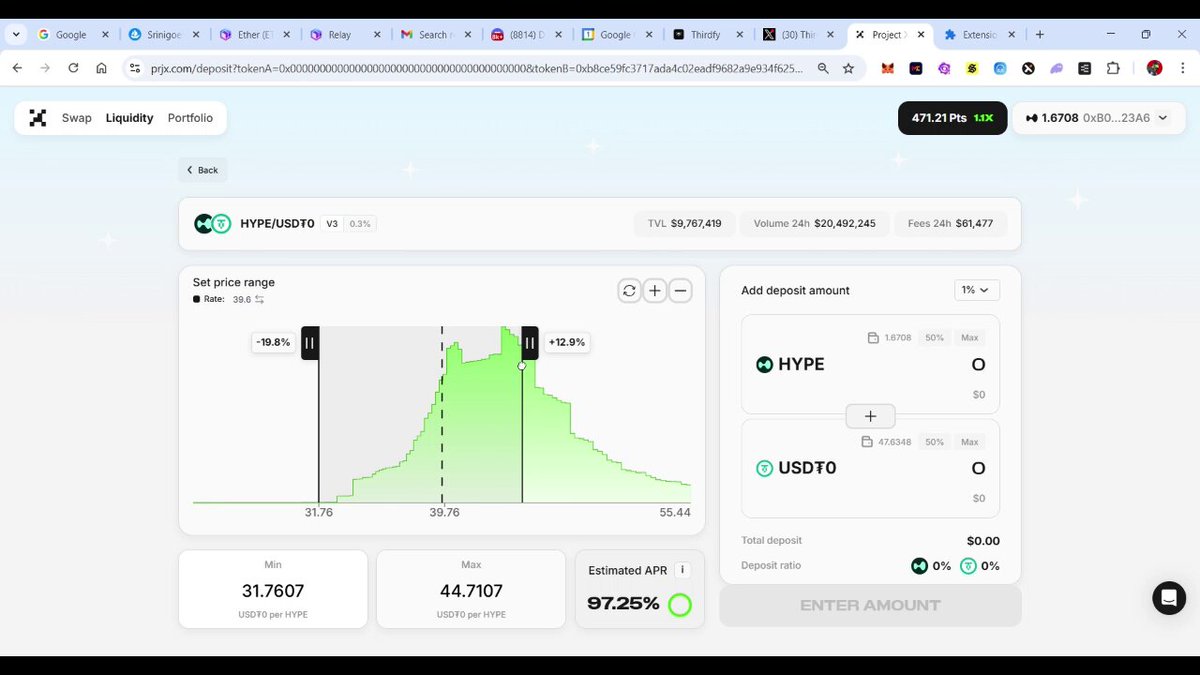Click the plus icon between token inputs
The height and width of the screenshot is (675, 1200).
click(870, 416)
